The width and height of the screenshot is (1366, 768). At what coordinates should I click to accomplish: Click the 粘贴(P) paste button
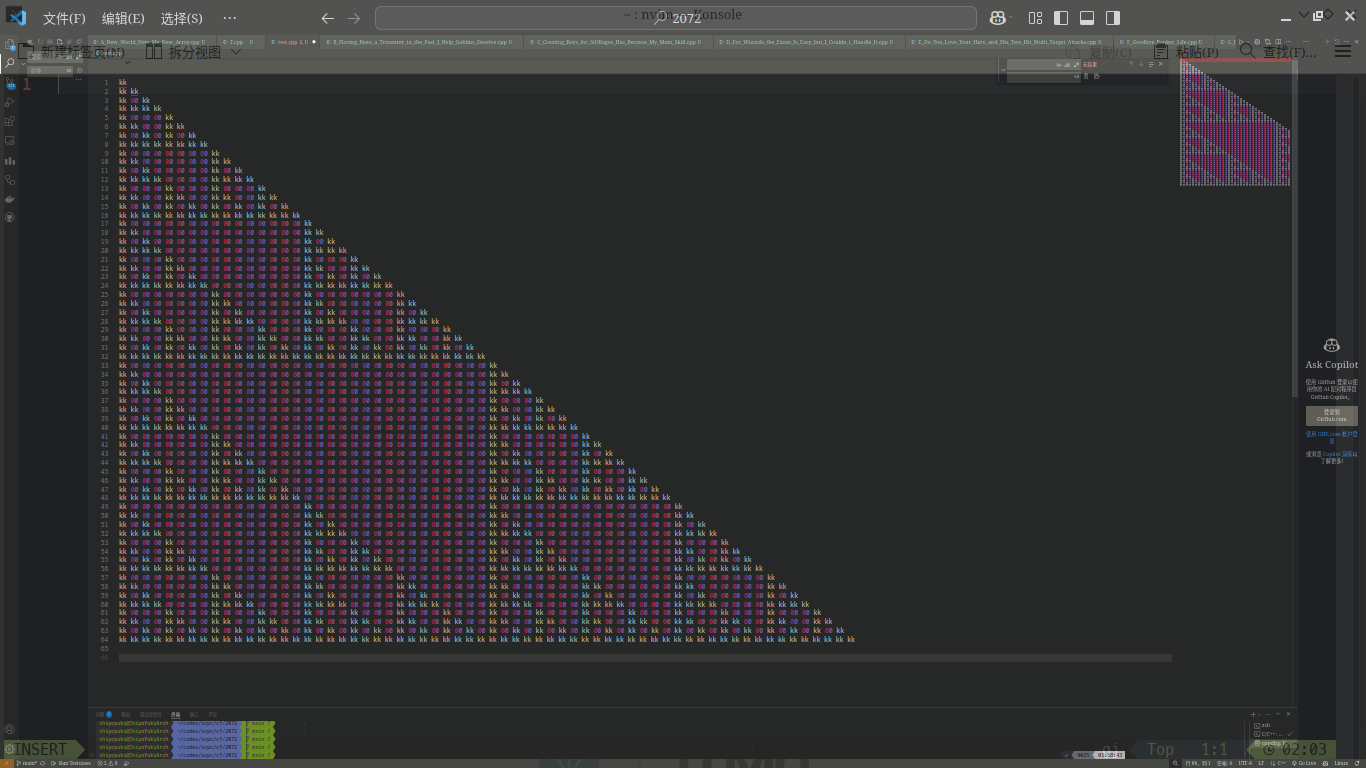tap(1187, 52)
